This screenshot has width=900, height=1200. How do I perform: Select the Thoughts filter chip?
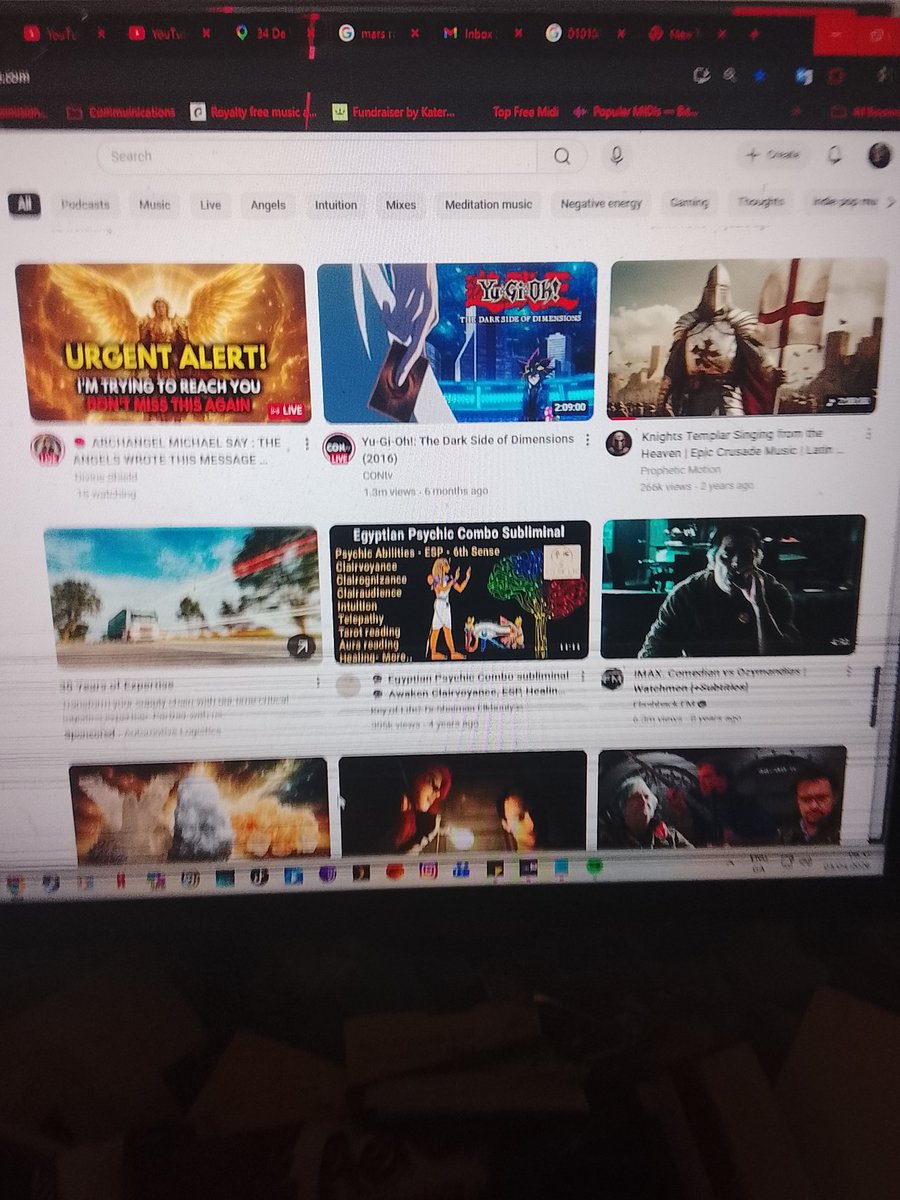coord(761,202)
